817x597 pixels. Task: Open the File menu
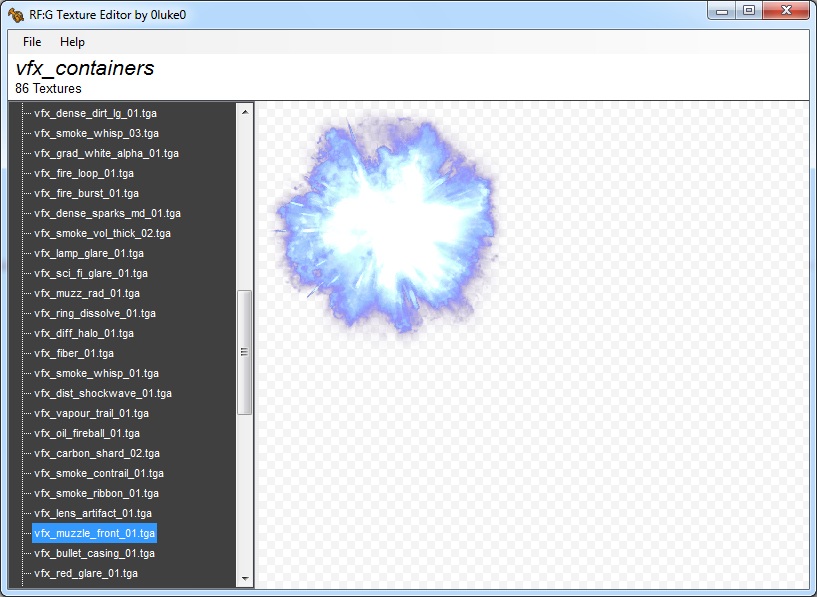pos(32,42)
